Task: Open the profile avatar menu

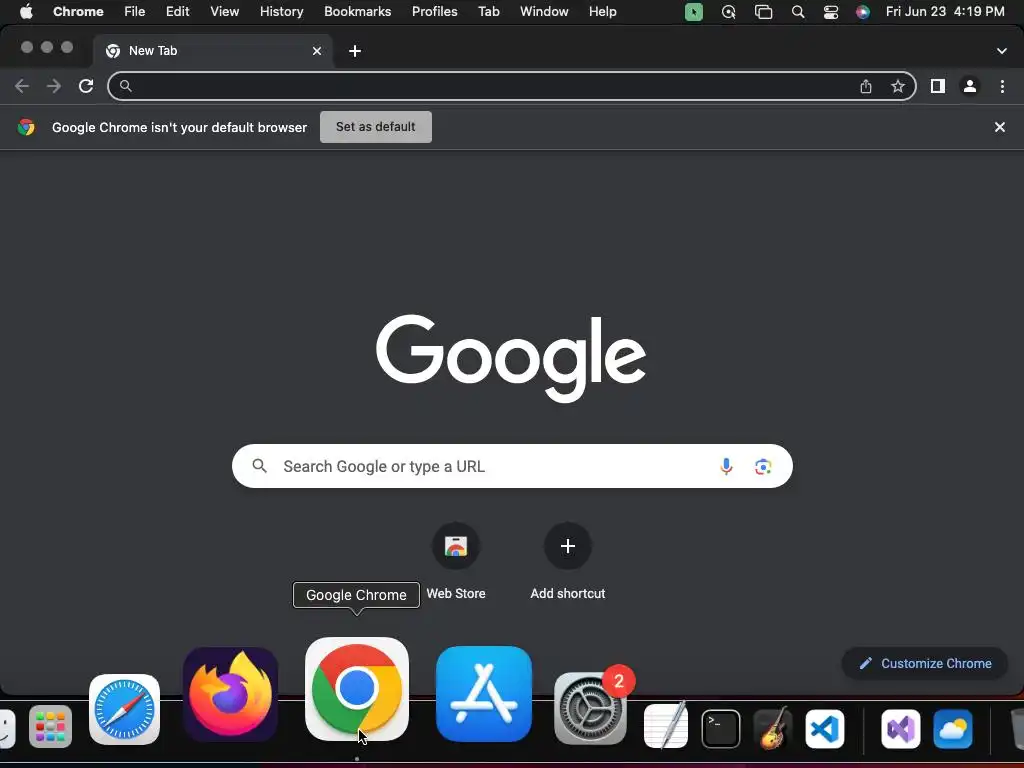Action: point(970,86)
